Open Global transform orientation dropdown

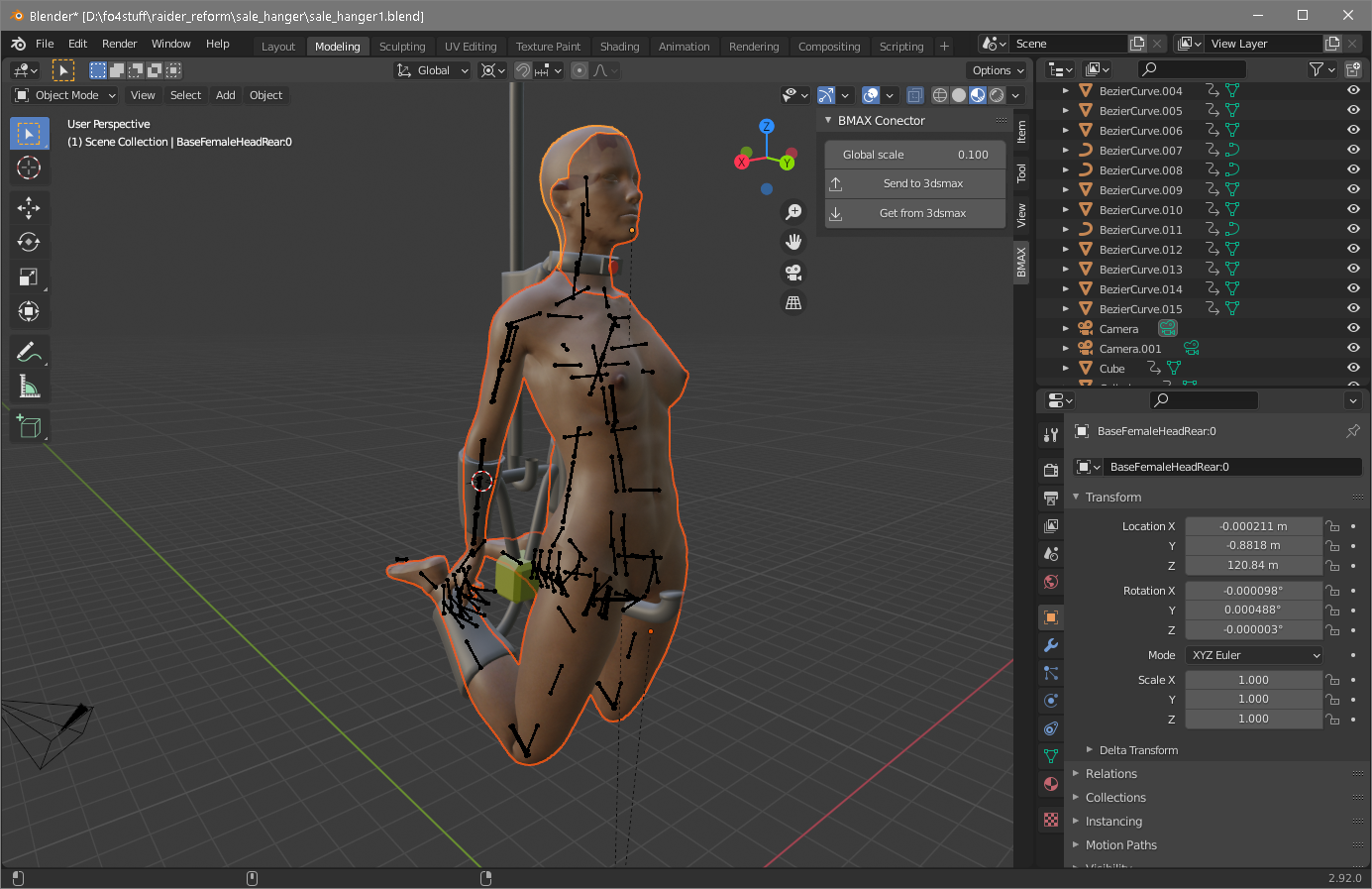tap(432, 70)
